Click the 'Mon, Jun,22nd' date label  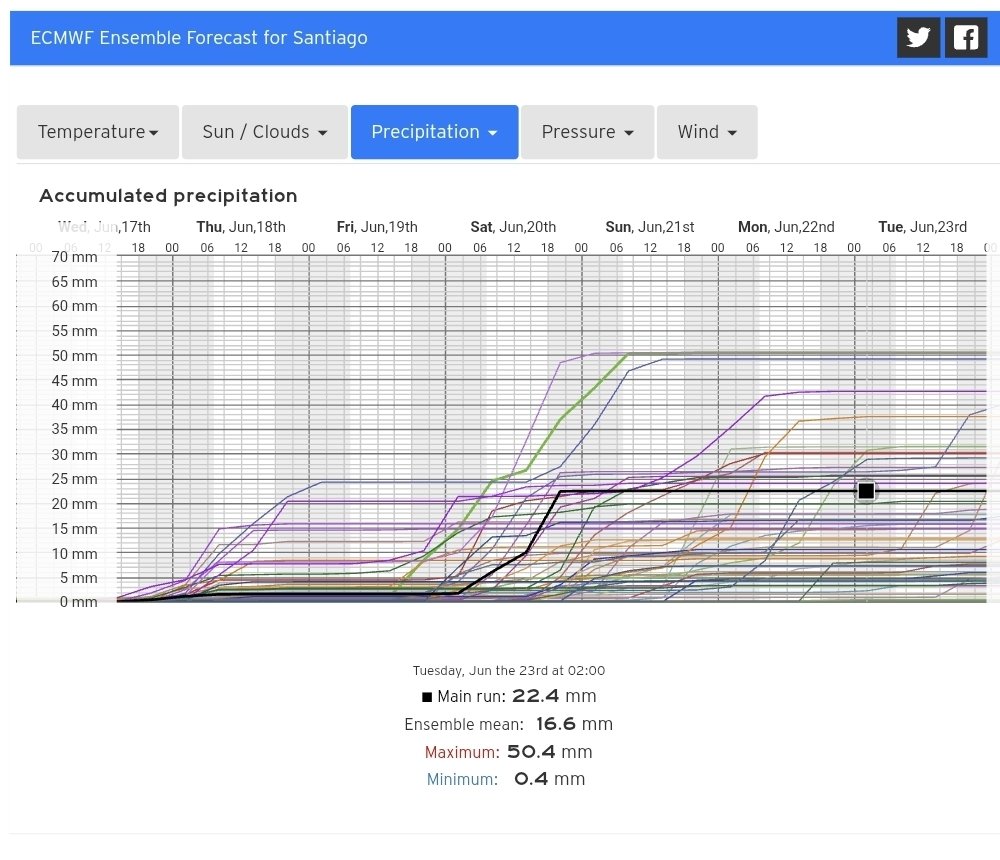pyautogui.click(x=786, y=227)
